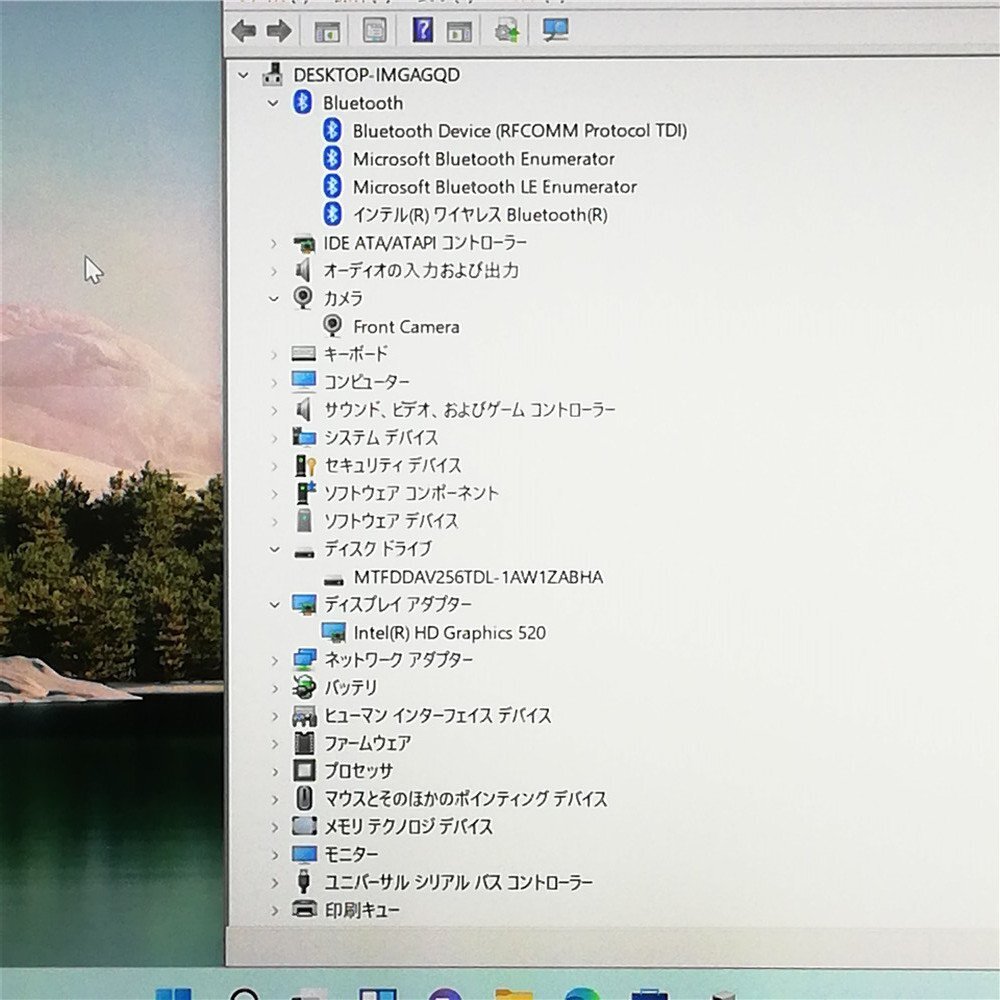Screen dimensions: 1000x1000
Task: Click the 印刷キュー printer icon
Action: (304, 909)
